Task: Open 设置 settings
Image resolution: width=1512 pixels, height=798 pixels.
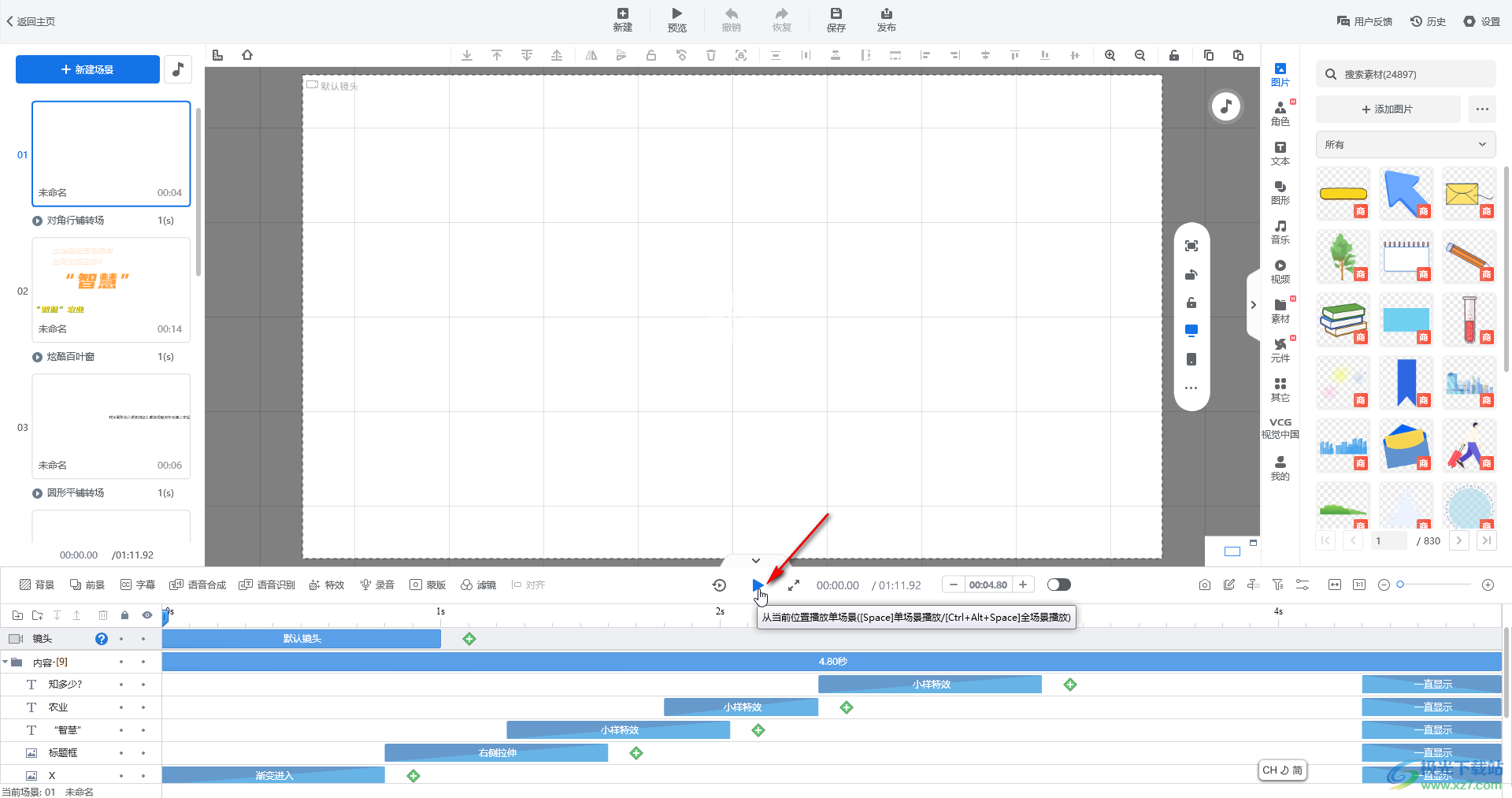Action: [x=1481, y=21]
